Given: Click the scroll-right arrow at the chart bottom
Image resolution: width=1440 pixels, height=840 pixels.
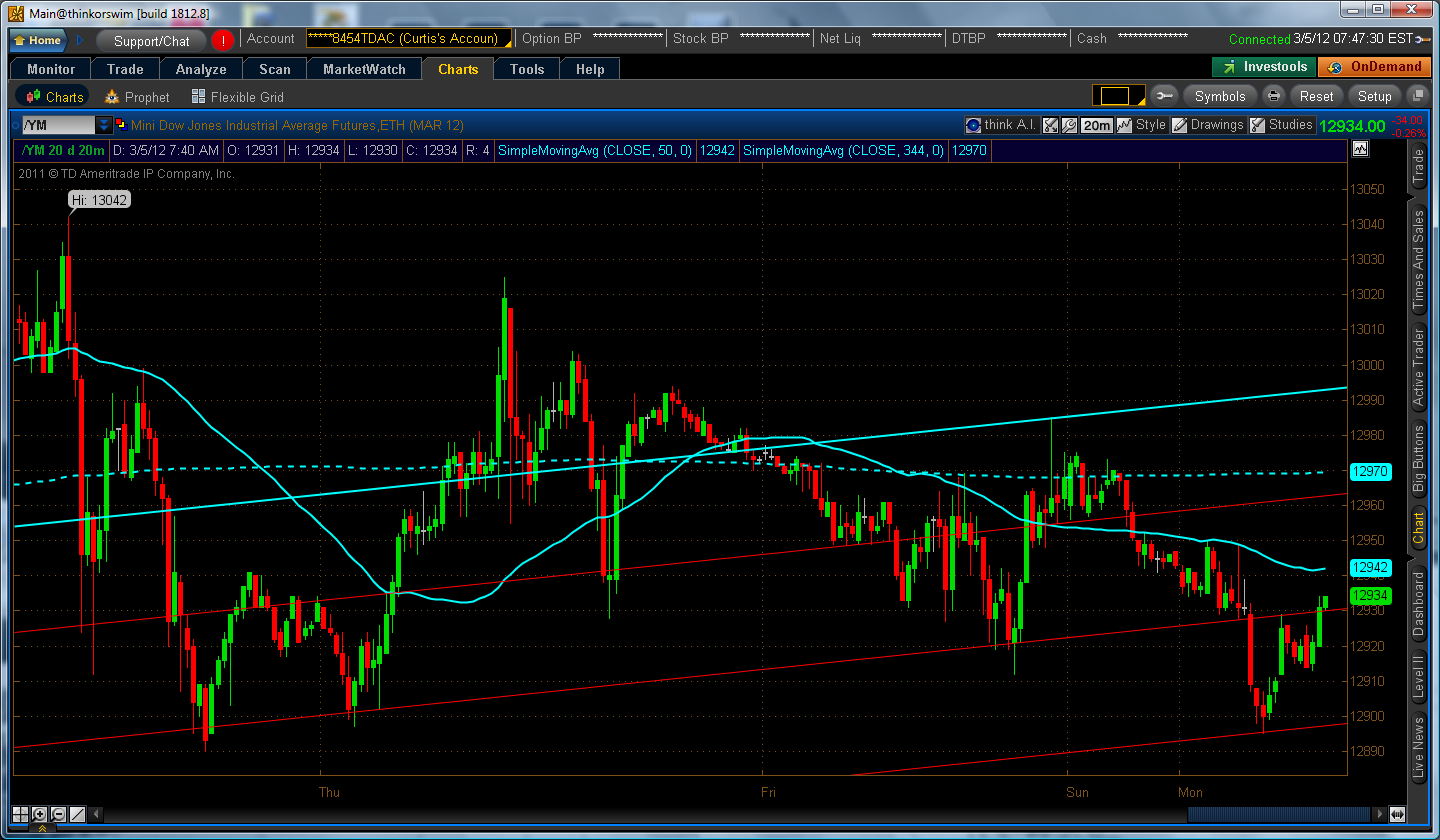Looking at the screenshot, I should point(1381,814).
